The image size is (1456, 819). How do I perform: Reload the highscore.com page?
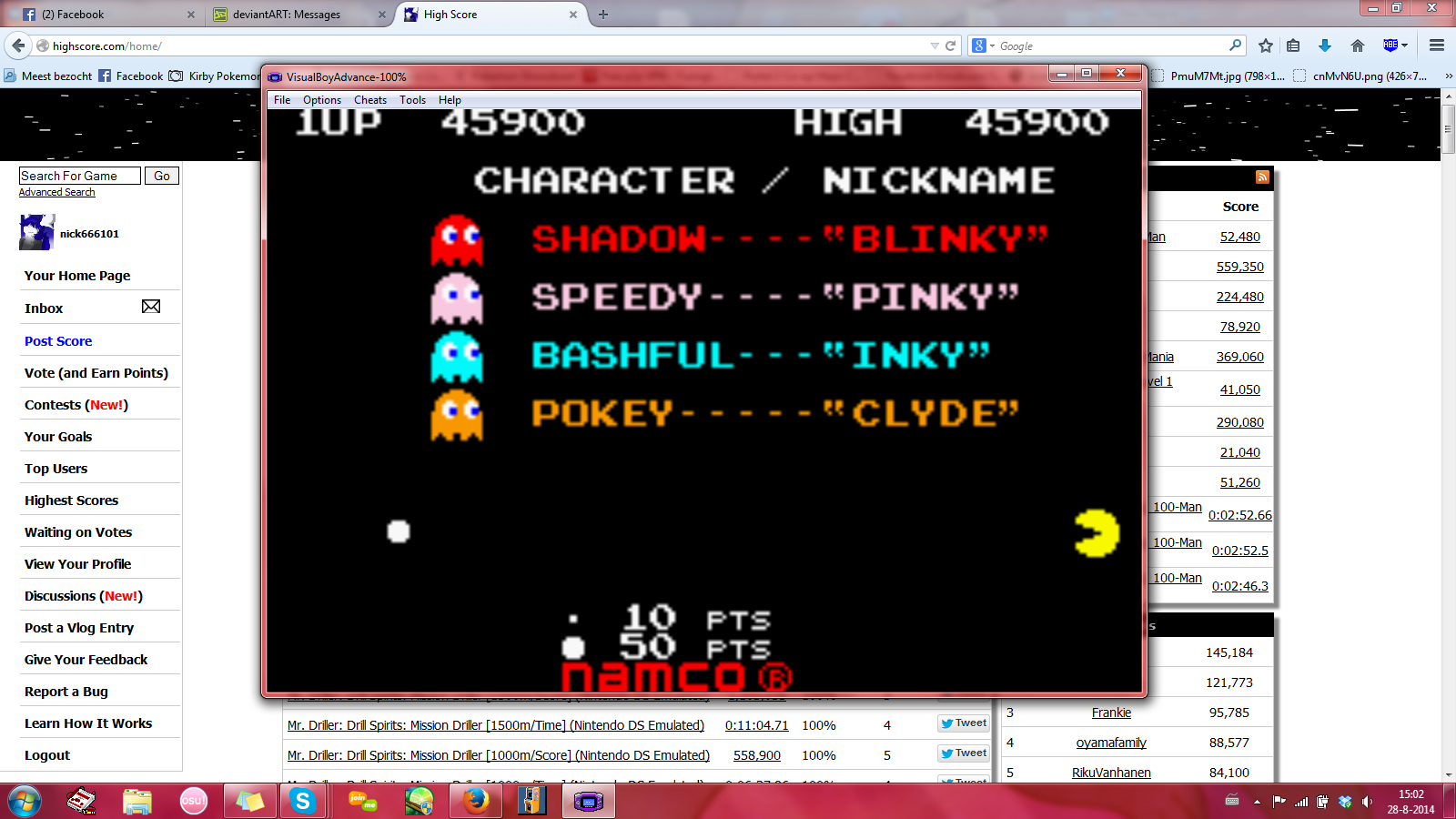(951, 45)
